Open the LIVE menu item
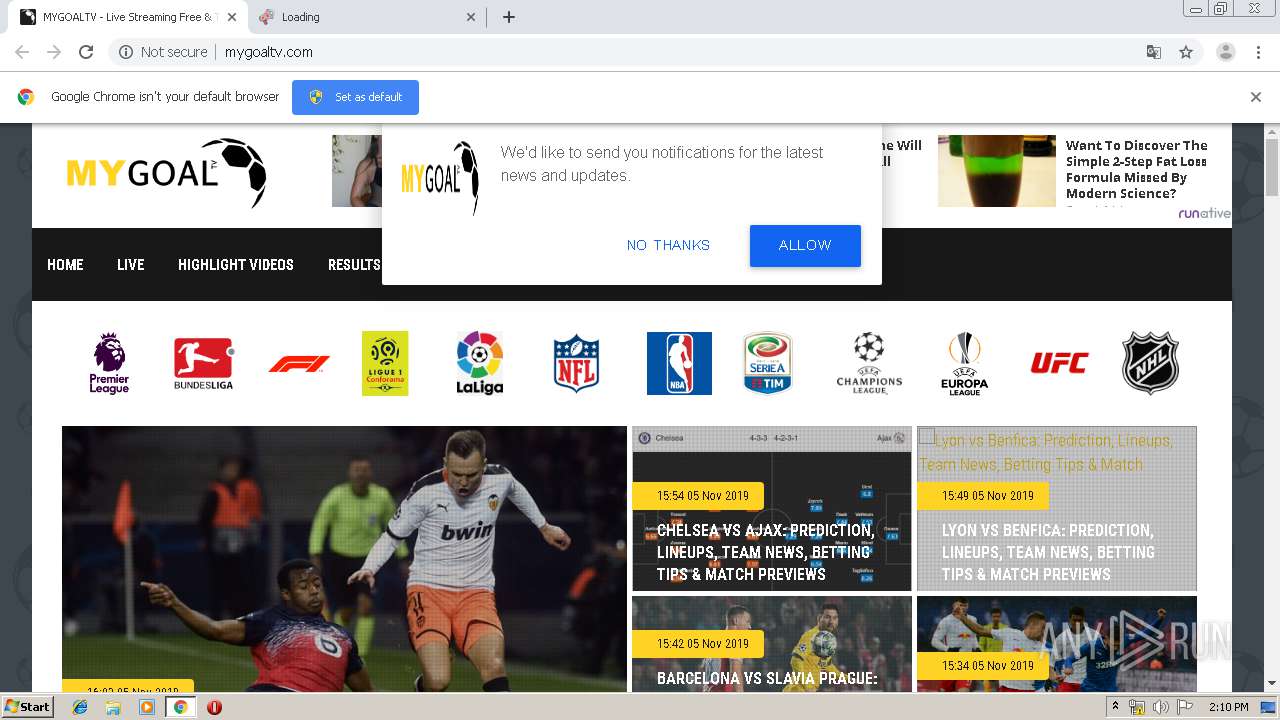The width and height of the screenshot is (1280, 720). [131, 265]
